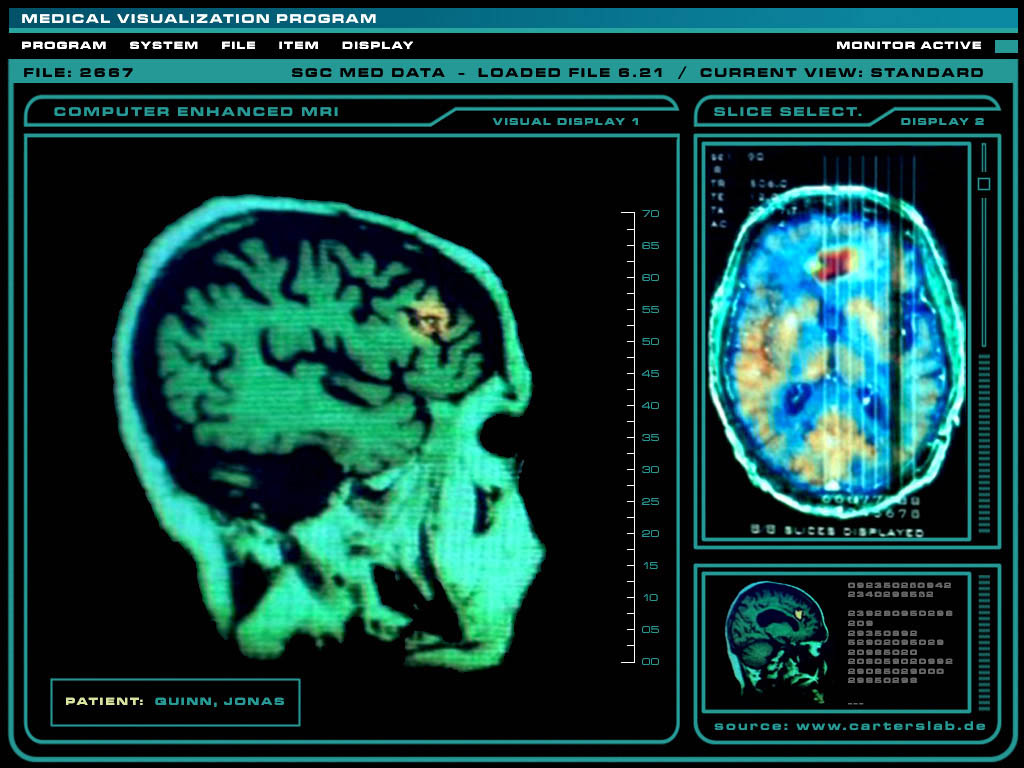This screenshot has height=768, width=1024.
Task: Click the SLICES DISPLAYED caption
Action: point(837,531)
